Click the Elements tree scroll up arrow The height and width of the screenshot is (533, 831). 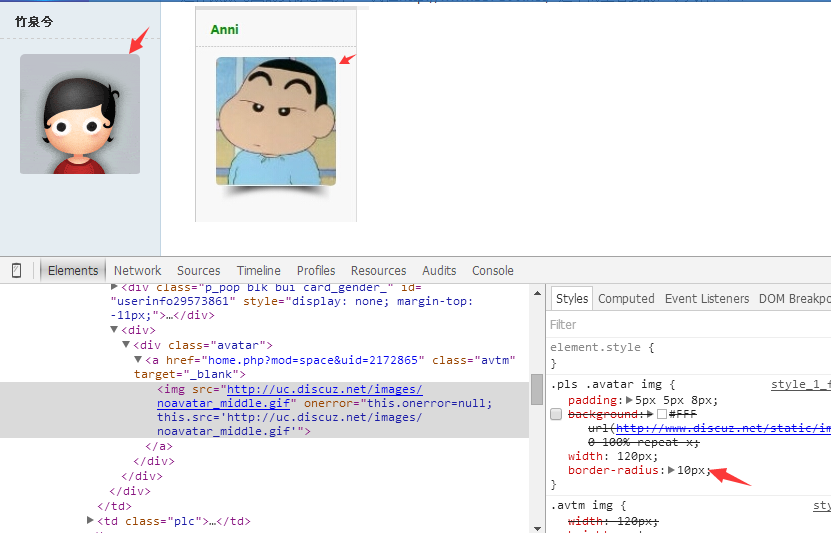pos(537,293)
